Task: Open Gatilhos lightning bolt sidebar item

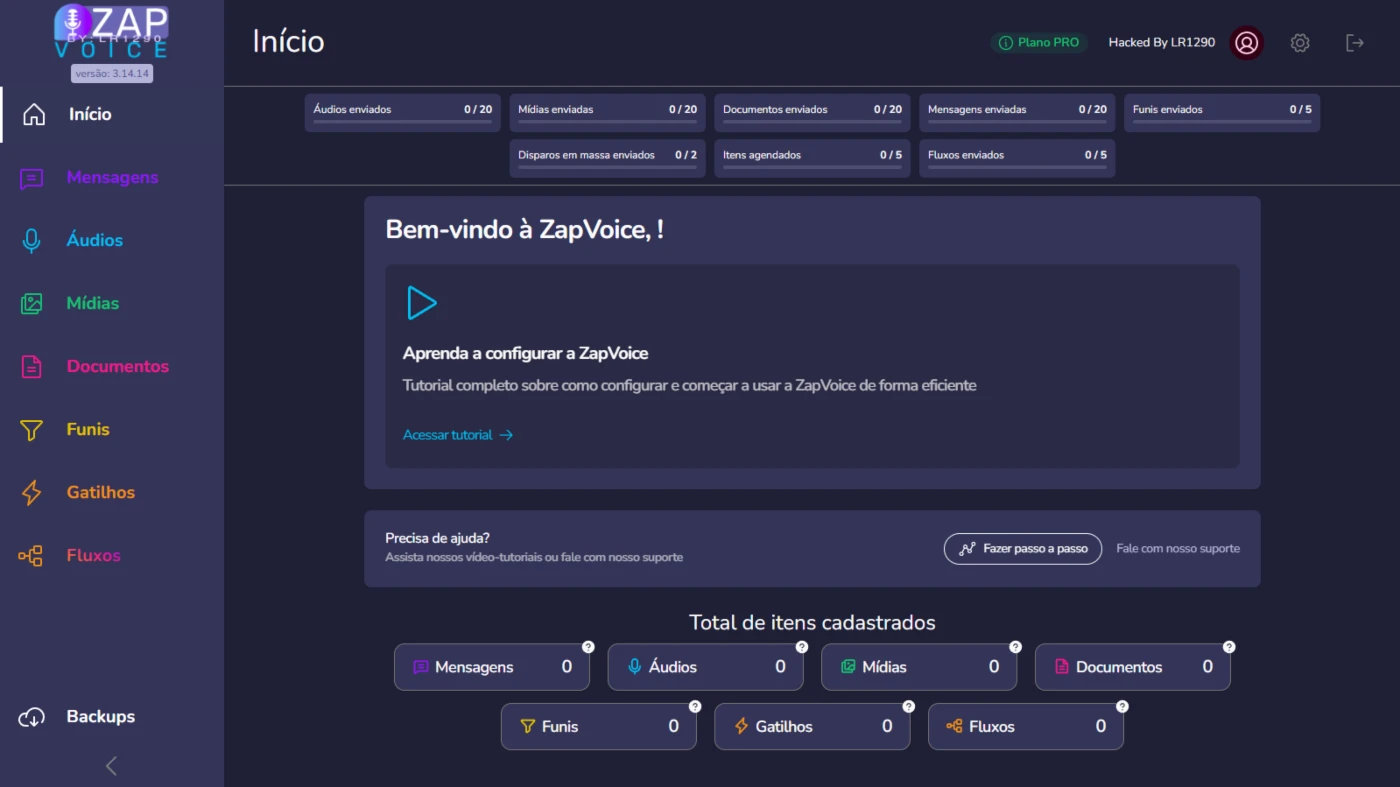Action: (100, 492)
